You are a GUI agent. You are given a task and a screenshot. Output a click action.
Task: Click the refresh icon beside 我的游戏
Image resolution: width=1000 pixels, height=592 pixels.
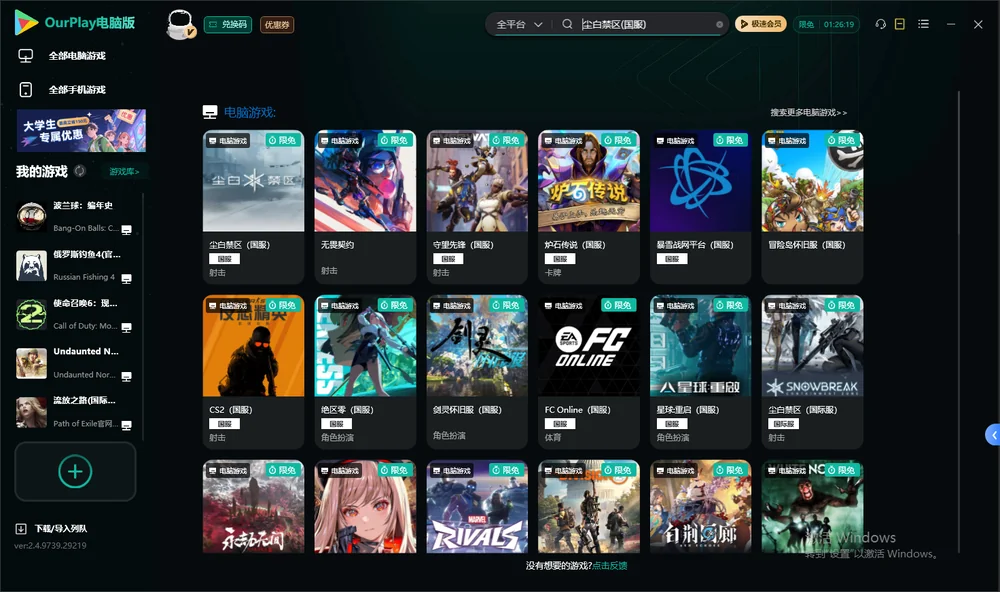click(80, 171)
